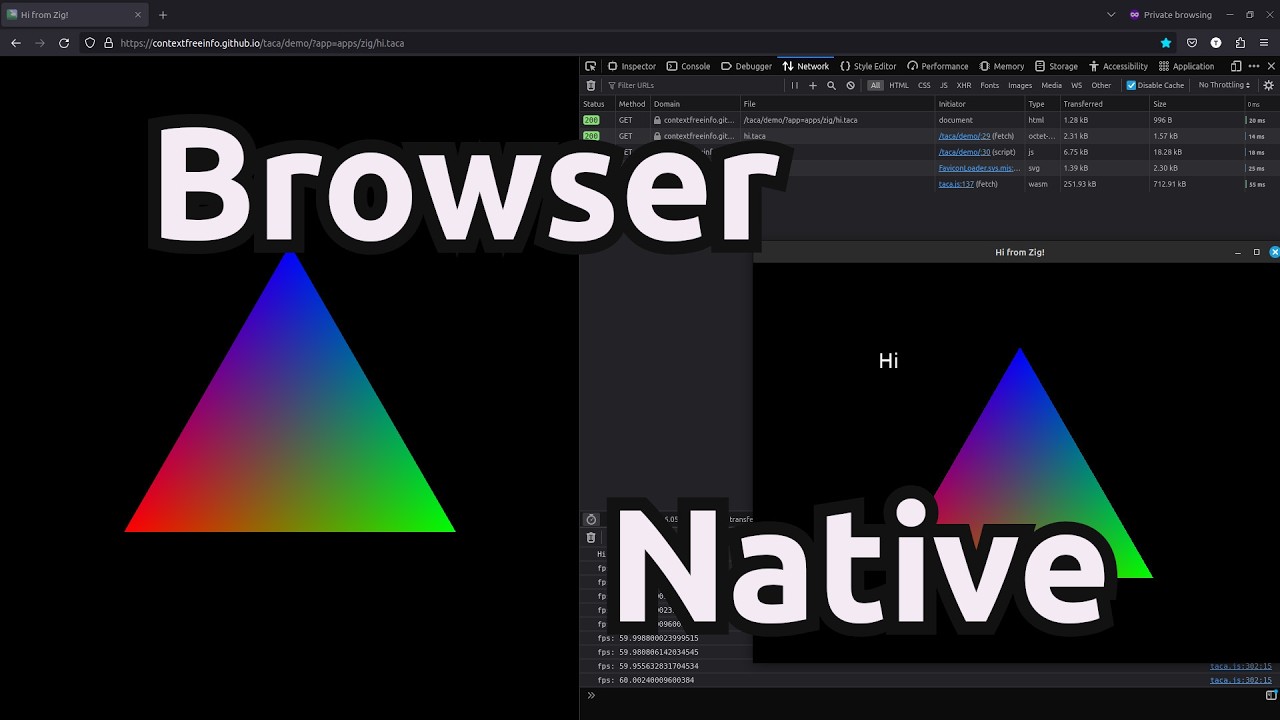
Task: Close the 'Hi from Zig!' browser tab
Action: (x=138, y=15)
